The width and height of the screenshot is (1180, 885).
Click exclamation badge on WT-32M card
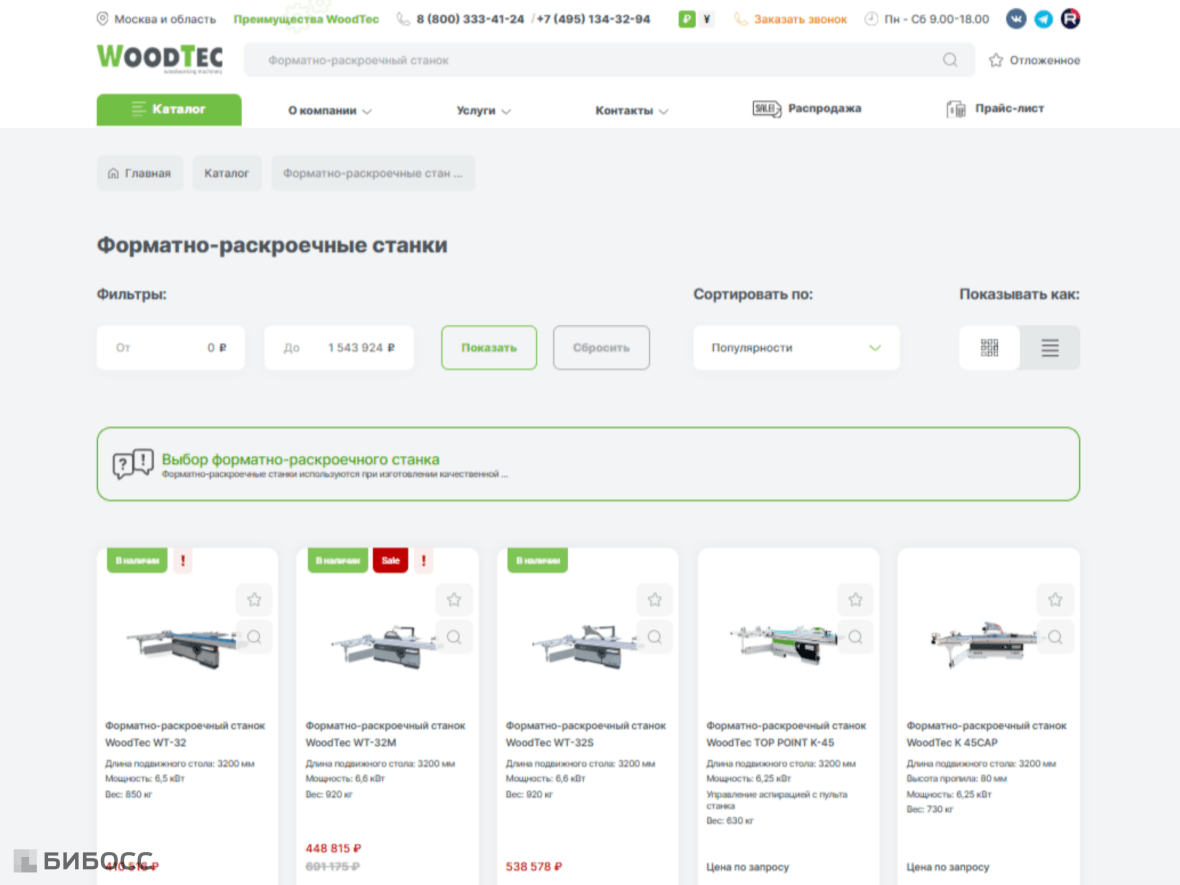[x=424, y=561]
